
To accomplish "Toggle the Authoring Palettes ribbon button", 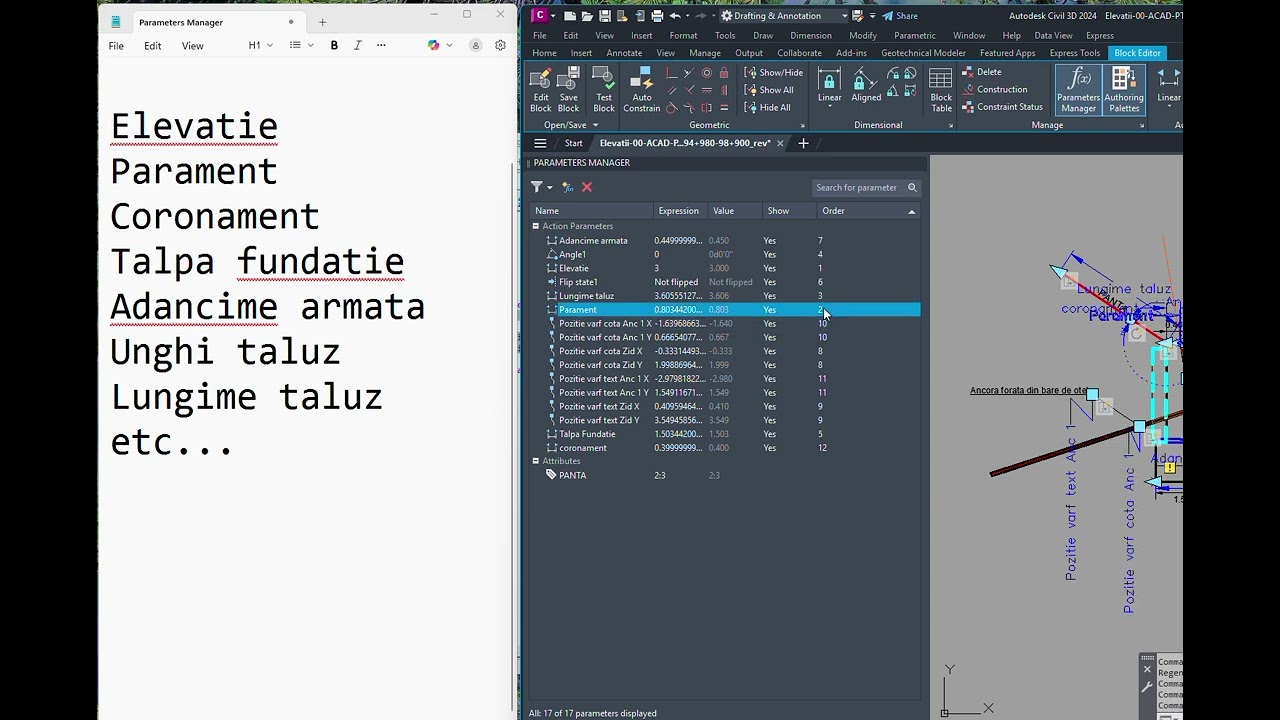I will [1124, 90].
